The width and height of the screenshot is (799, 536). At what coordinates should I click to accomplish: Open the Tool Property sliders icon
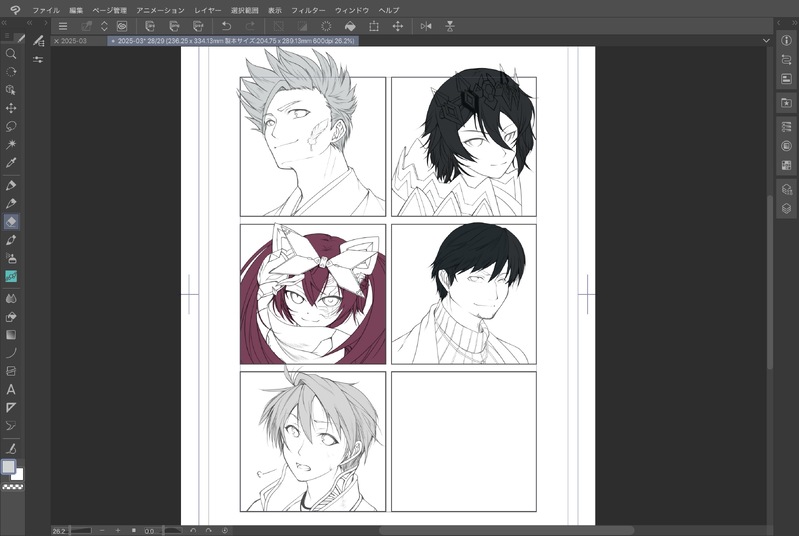[38, 60]
